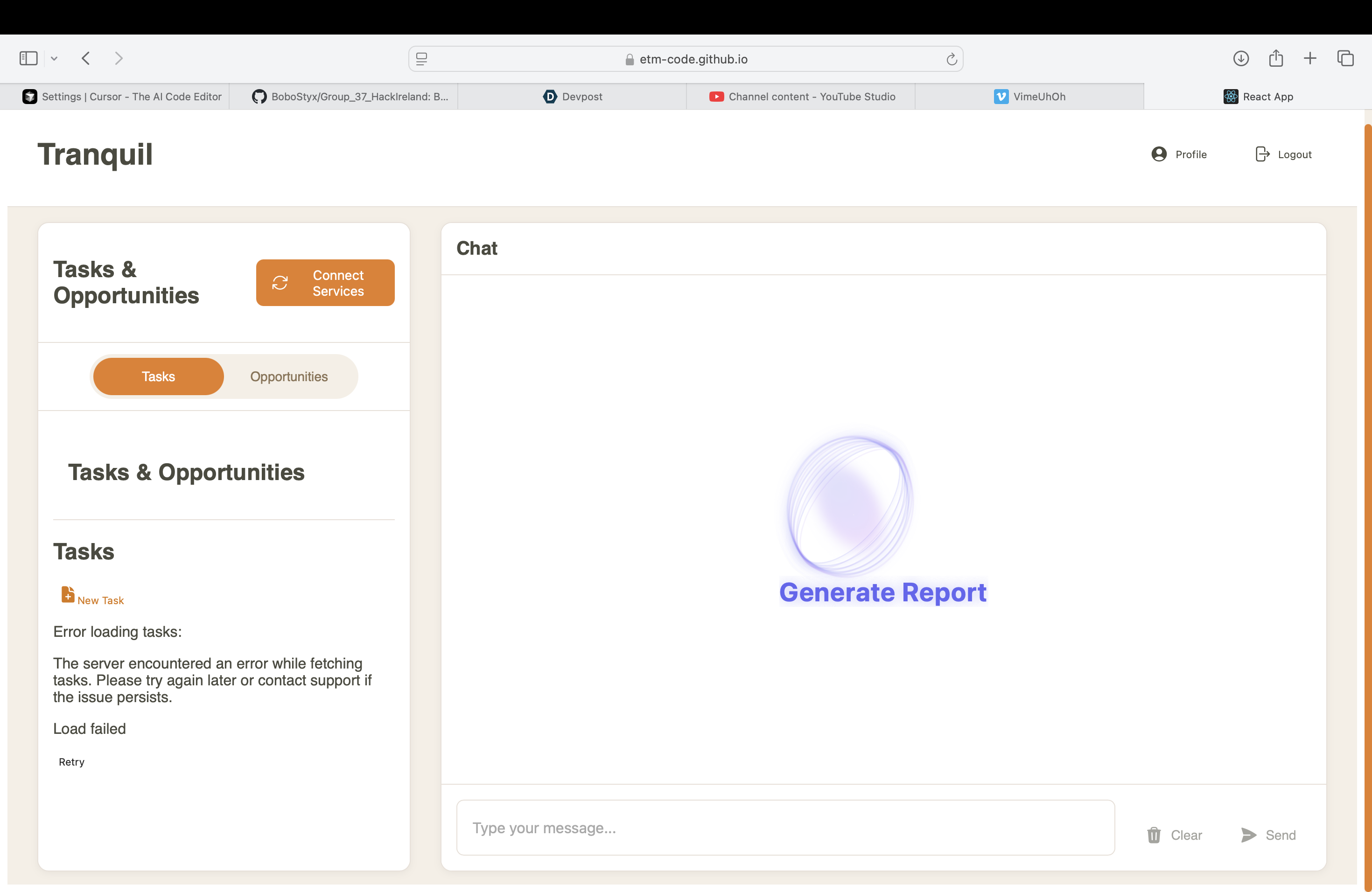Expand the sidebar dropdown chevron
This screenshot has height=892, width=1372.
click(x=54, y=58)
